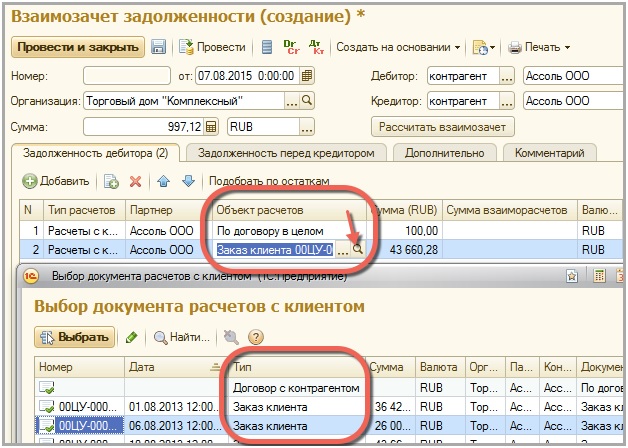Viewport: 628px width, 448px height.
Task: Click the cancel search icon
Action: (x=231, y=338)
